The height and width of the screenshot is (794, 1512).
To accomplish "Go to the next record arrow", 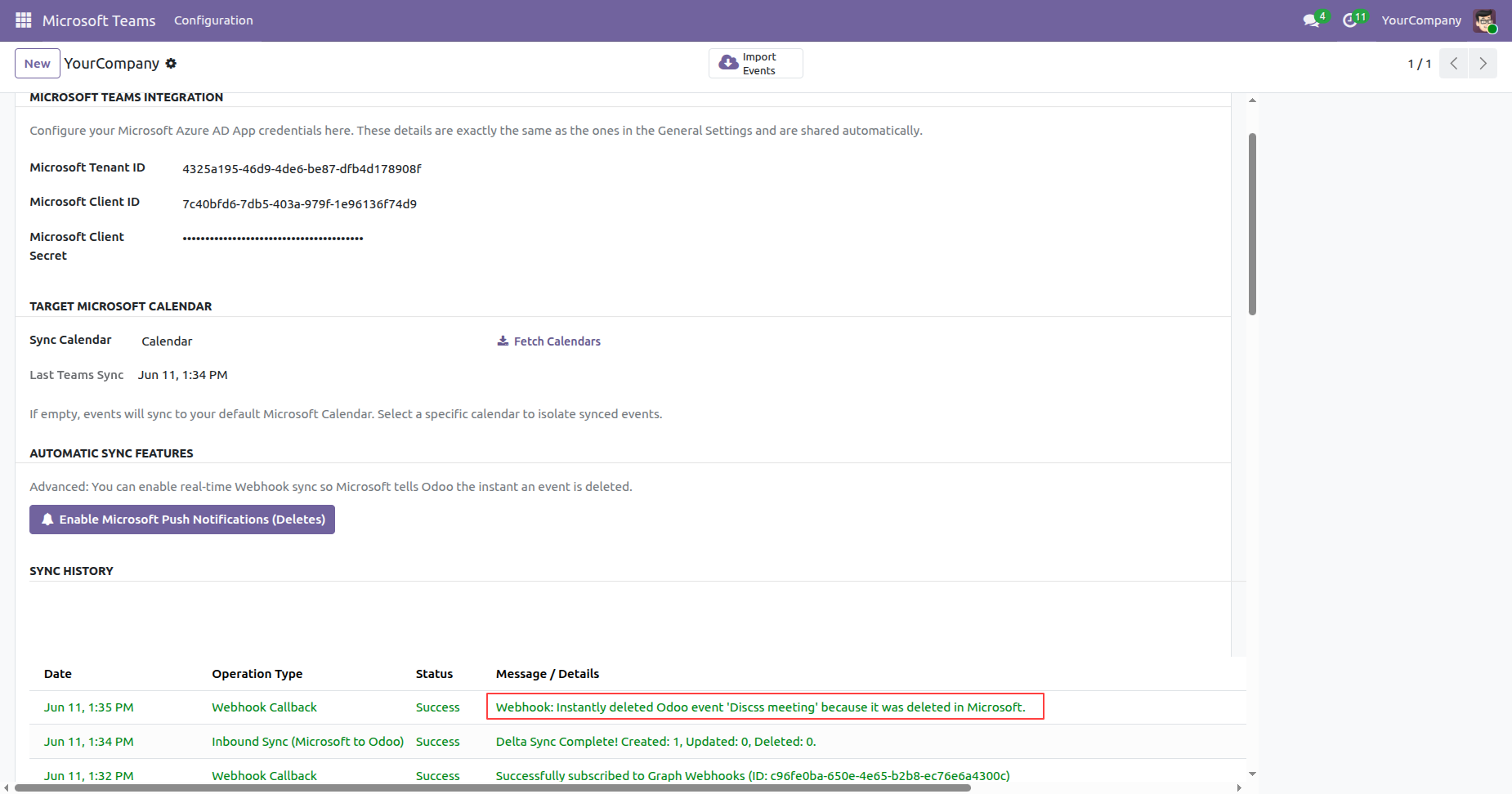I will pos(1483,64).
